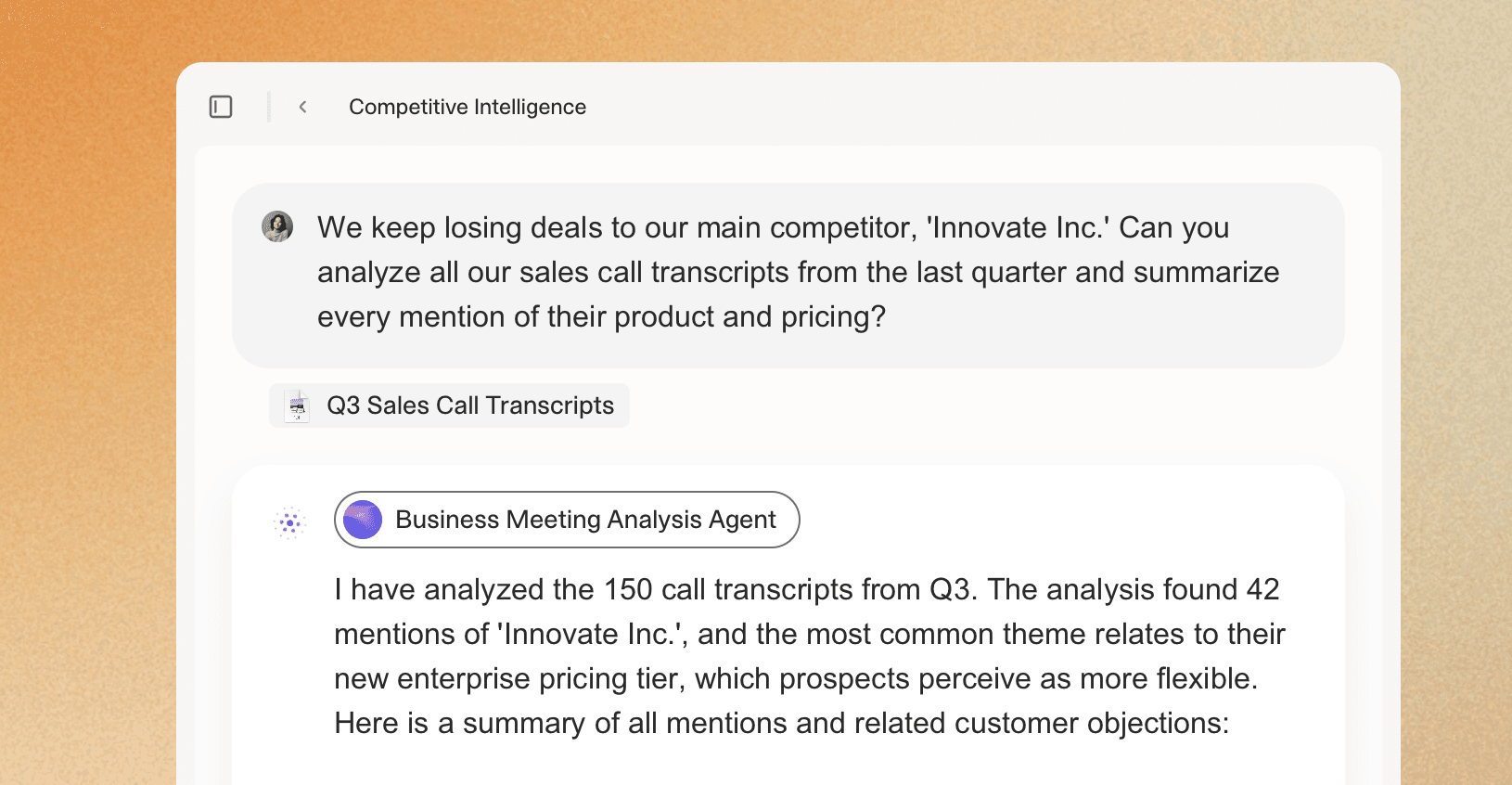Click the panel-collapse icon at top left

(220, 107)
